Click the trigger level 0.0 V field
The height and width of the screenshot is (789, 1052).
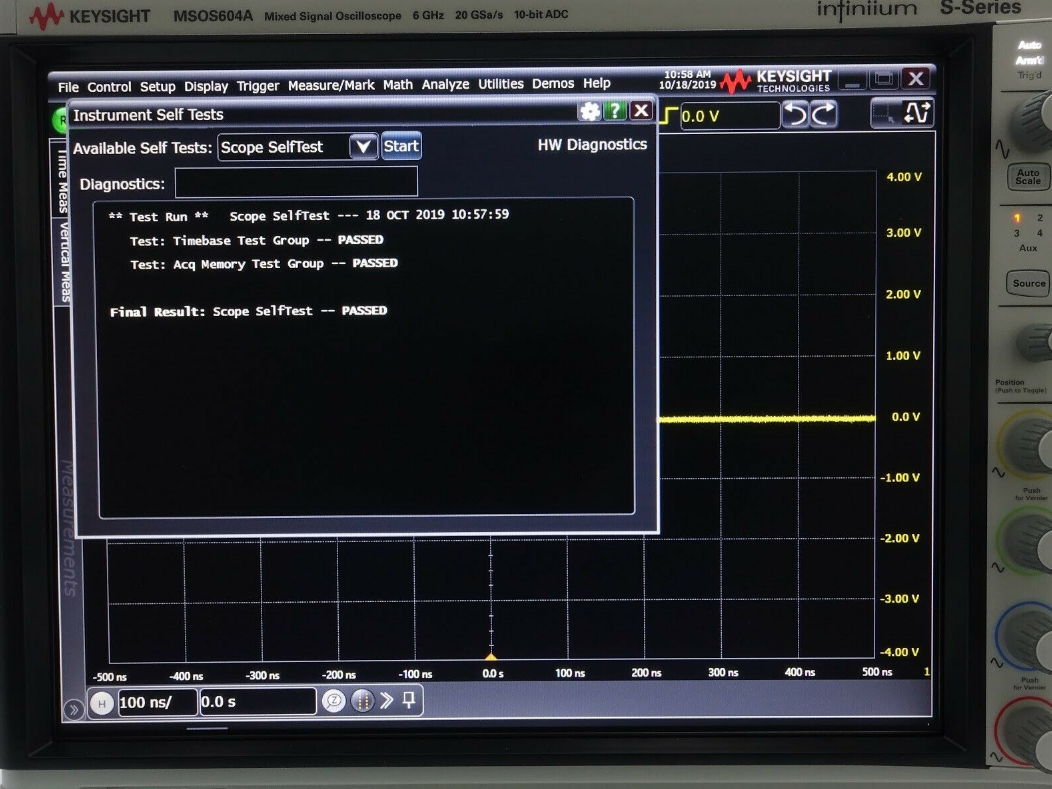coord(729,116)
